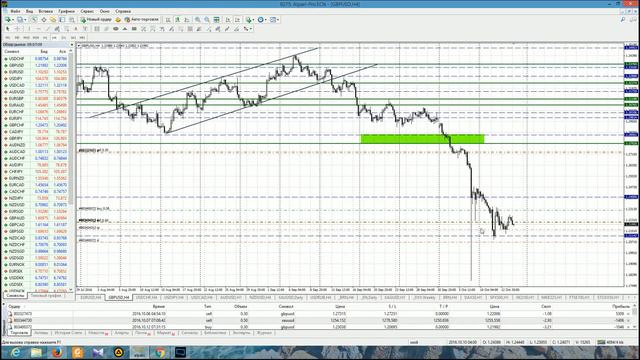Screen dimensions: 640x360
Task: Open the Profiles toolbar icon
Action: pyautogui.click(x=19, y=20)
